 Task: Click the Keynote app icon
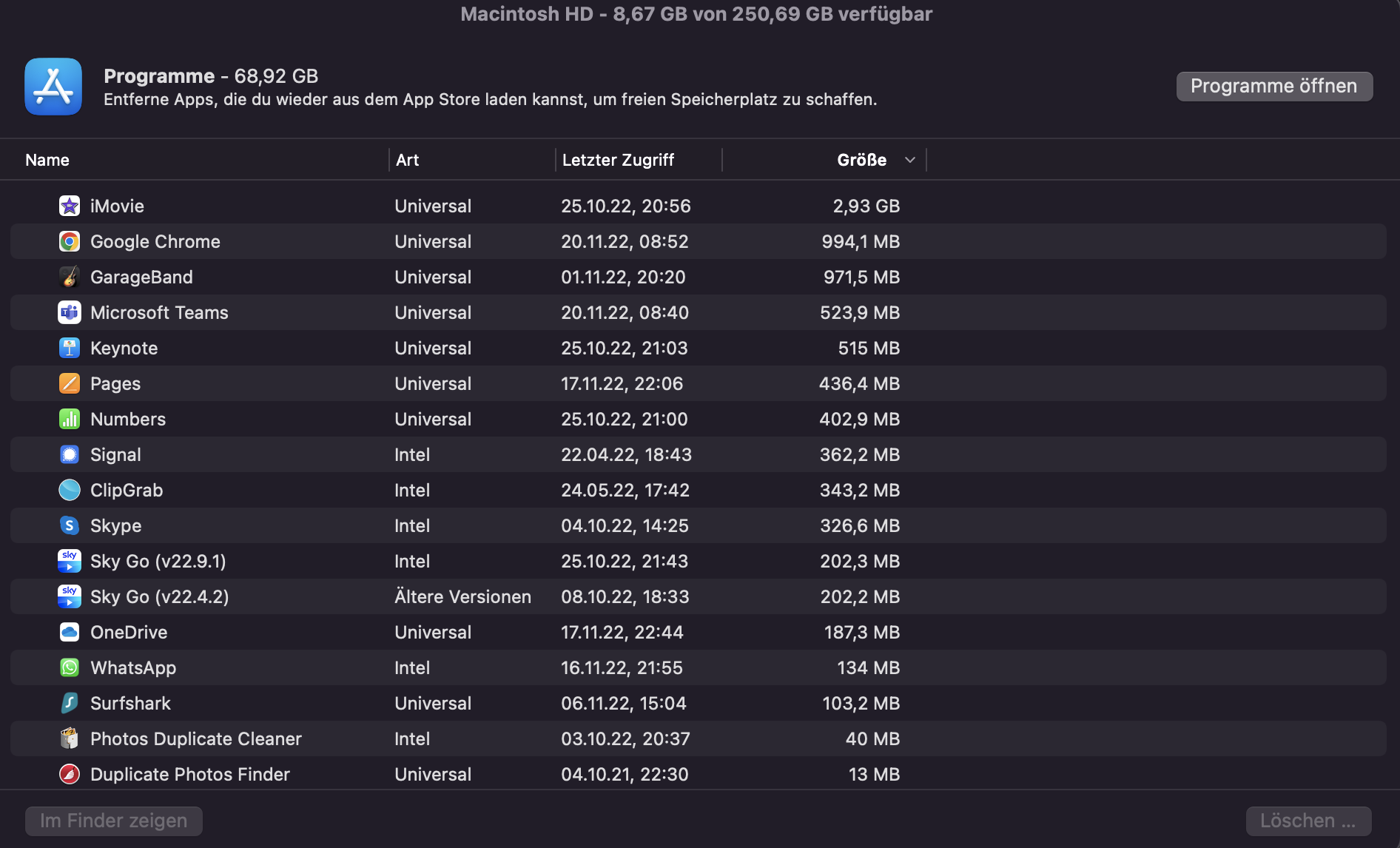tap(70, 348)
